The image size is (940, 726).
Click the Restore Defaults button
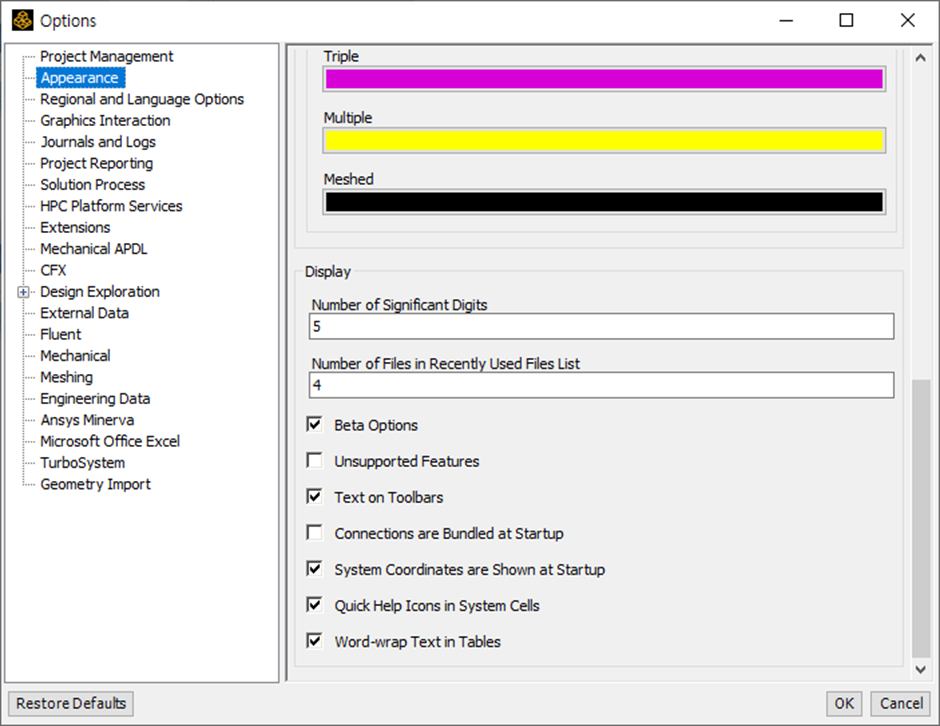pos(71,703)
